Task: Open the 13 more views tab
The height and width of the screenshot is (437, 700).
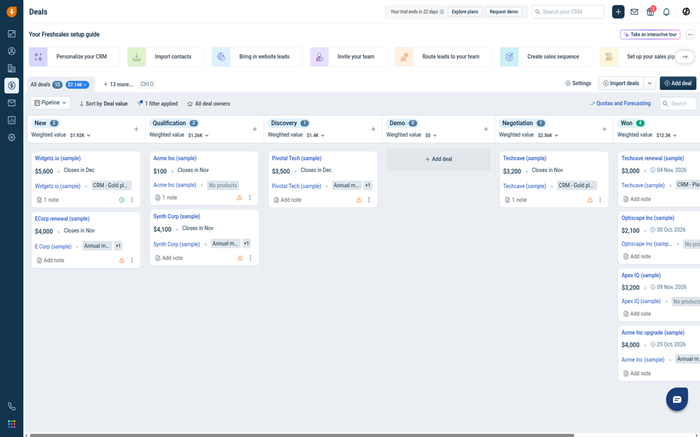Action: click(x=118, y=84)
